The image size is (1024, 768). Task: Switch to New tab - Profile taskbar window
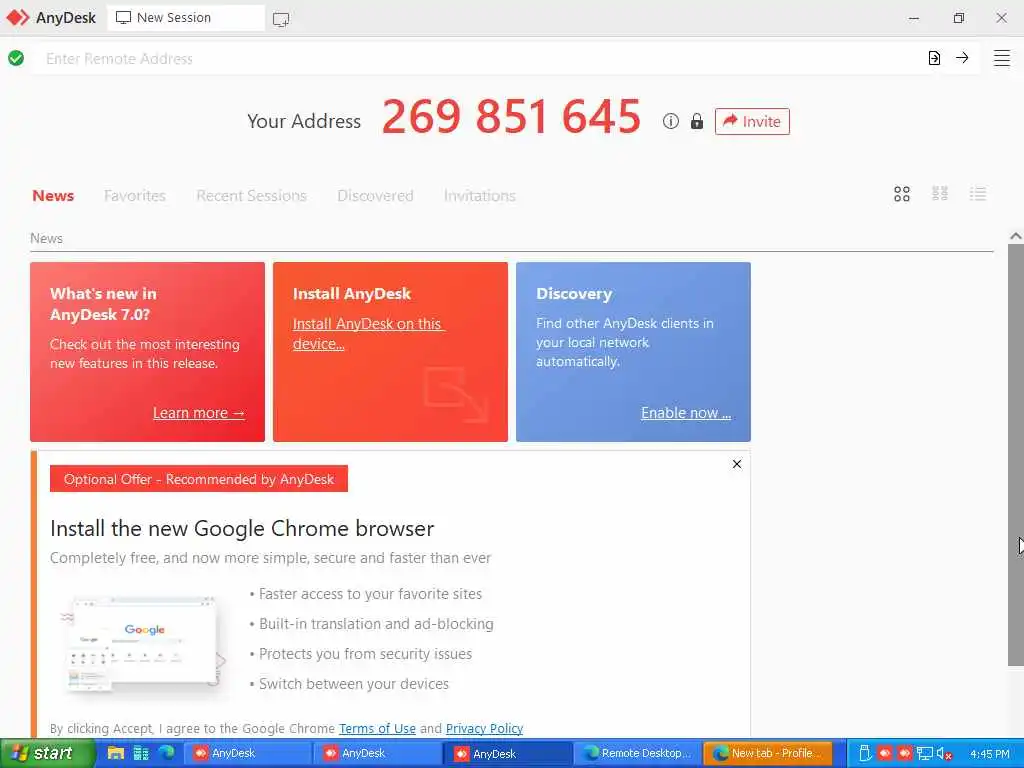(x=768, y=753)
